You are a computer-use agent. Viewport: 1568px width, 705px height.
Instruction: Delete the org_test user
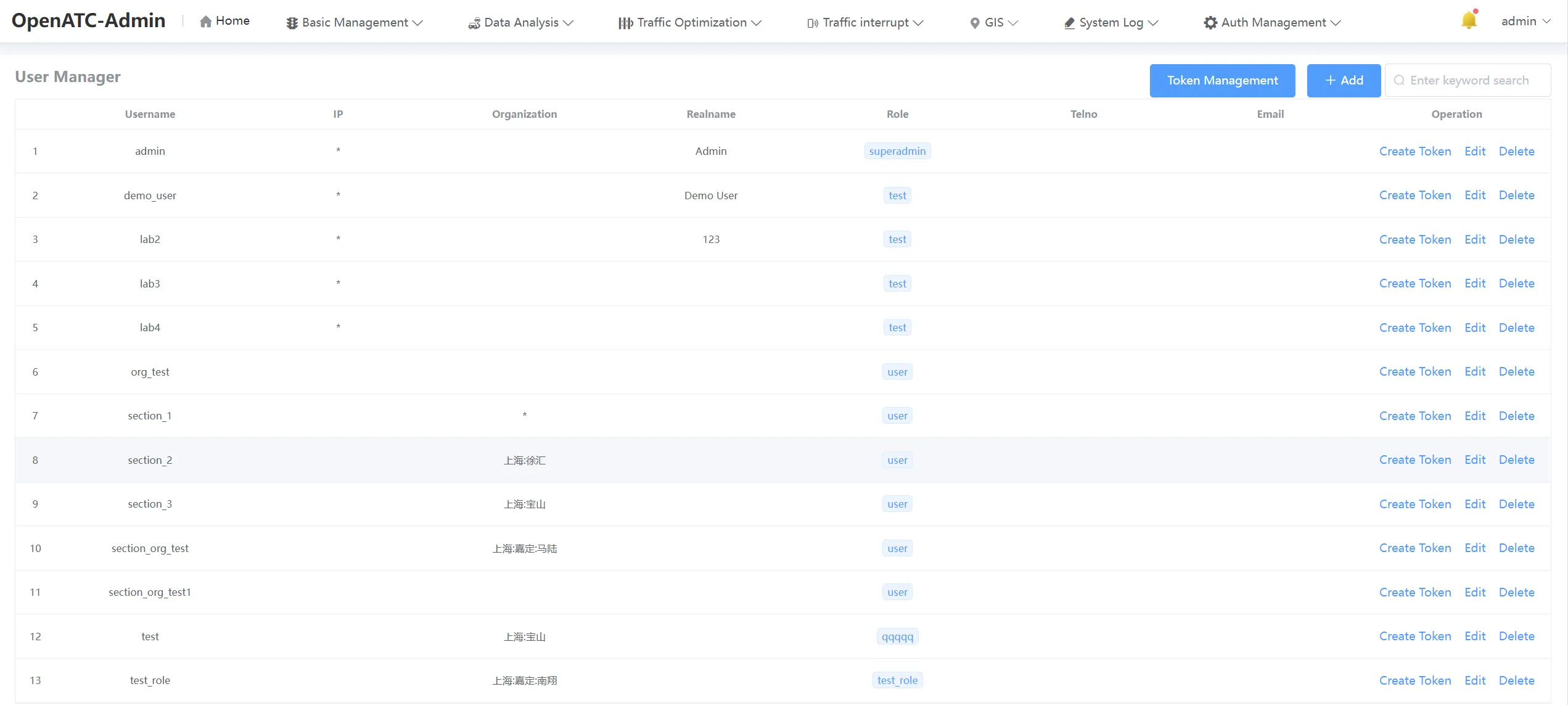click(1516, 372)
